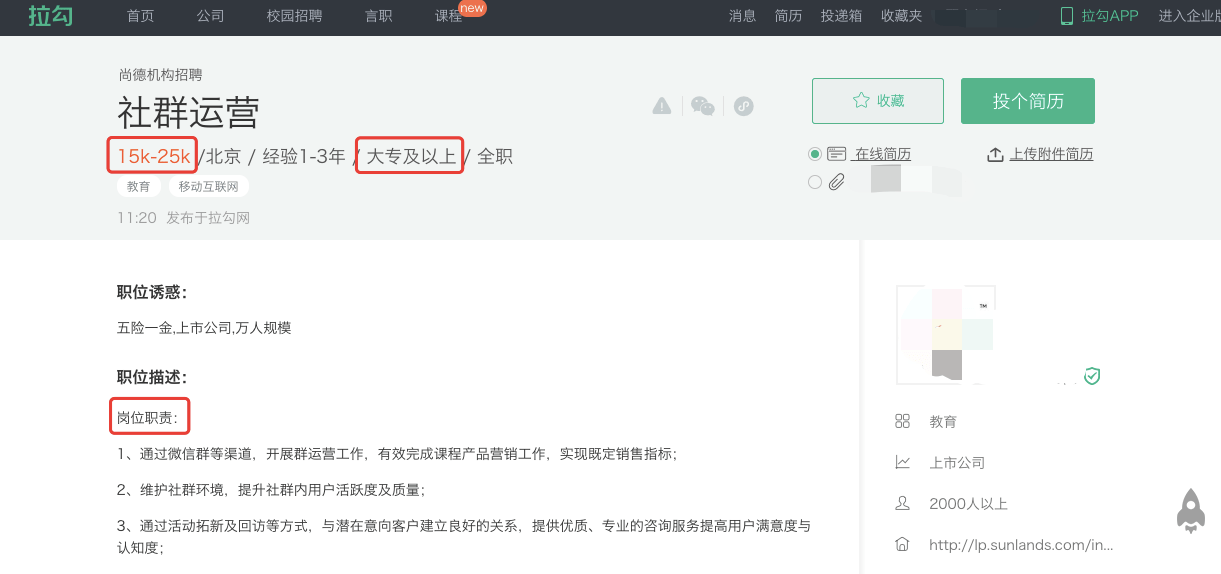Click the green verified shield badge
This screenshot has height=574, width=1221.
click(x=1093, y=376)
